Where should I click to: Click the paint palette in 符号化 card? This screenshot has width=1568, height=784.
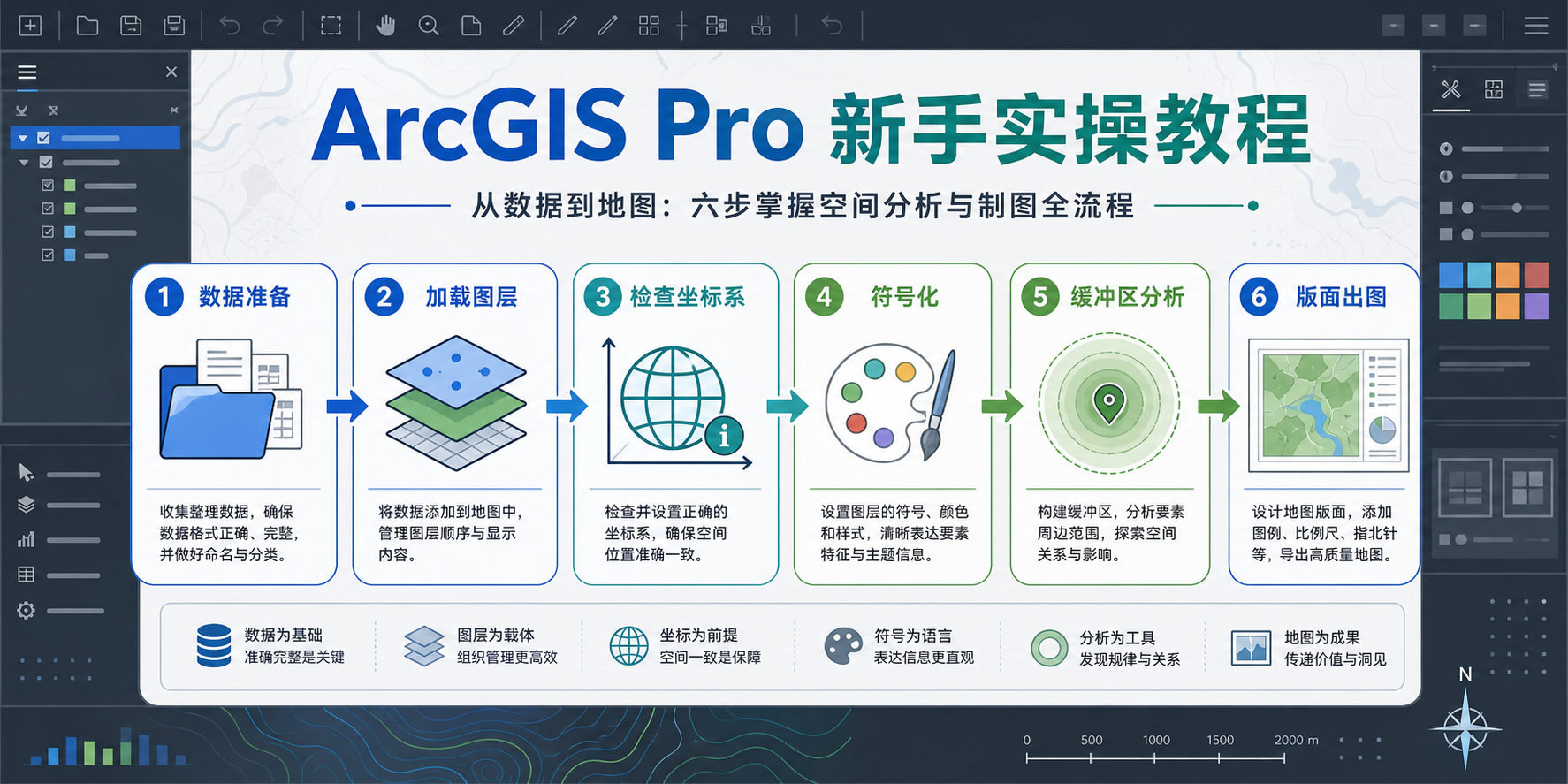click(879, 403)
